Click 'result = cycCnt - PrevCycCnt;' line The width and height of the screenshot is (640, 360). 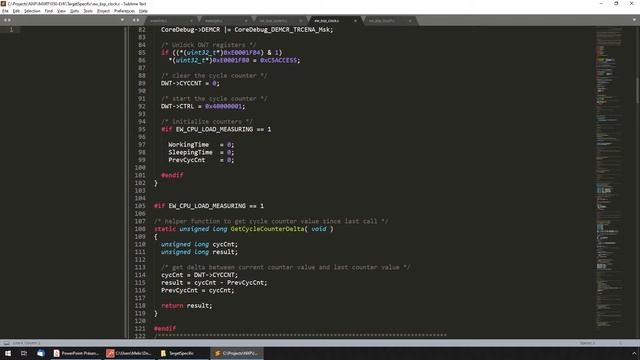point(214,282)
